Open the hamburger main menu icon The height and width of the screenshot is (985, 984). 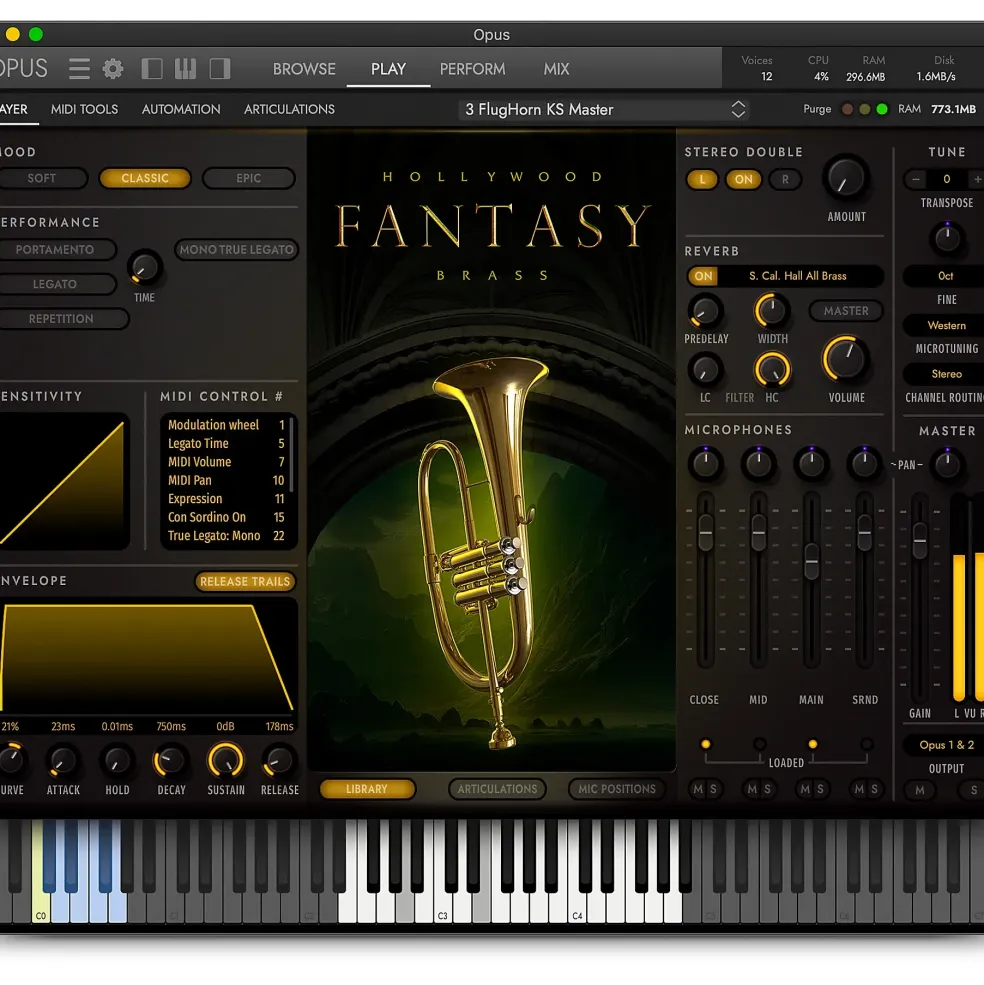(79, 68)
